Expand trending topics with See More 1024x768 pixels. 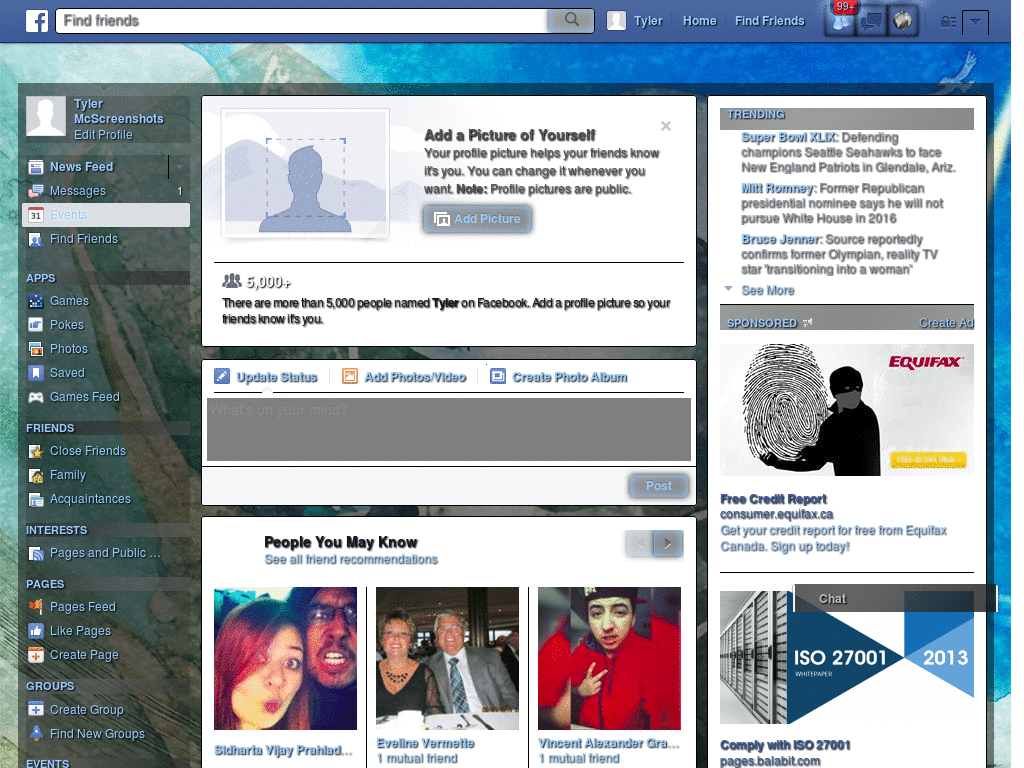click(x=767, y=291)
